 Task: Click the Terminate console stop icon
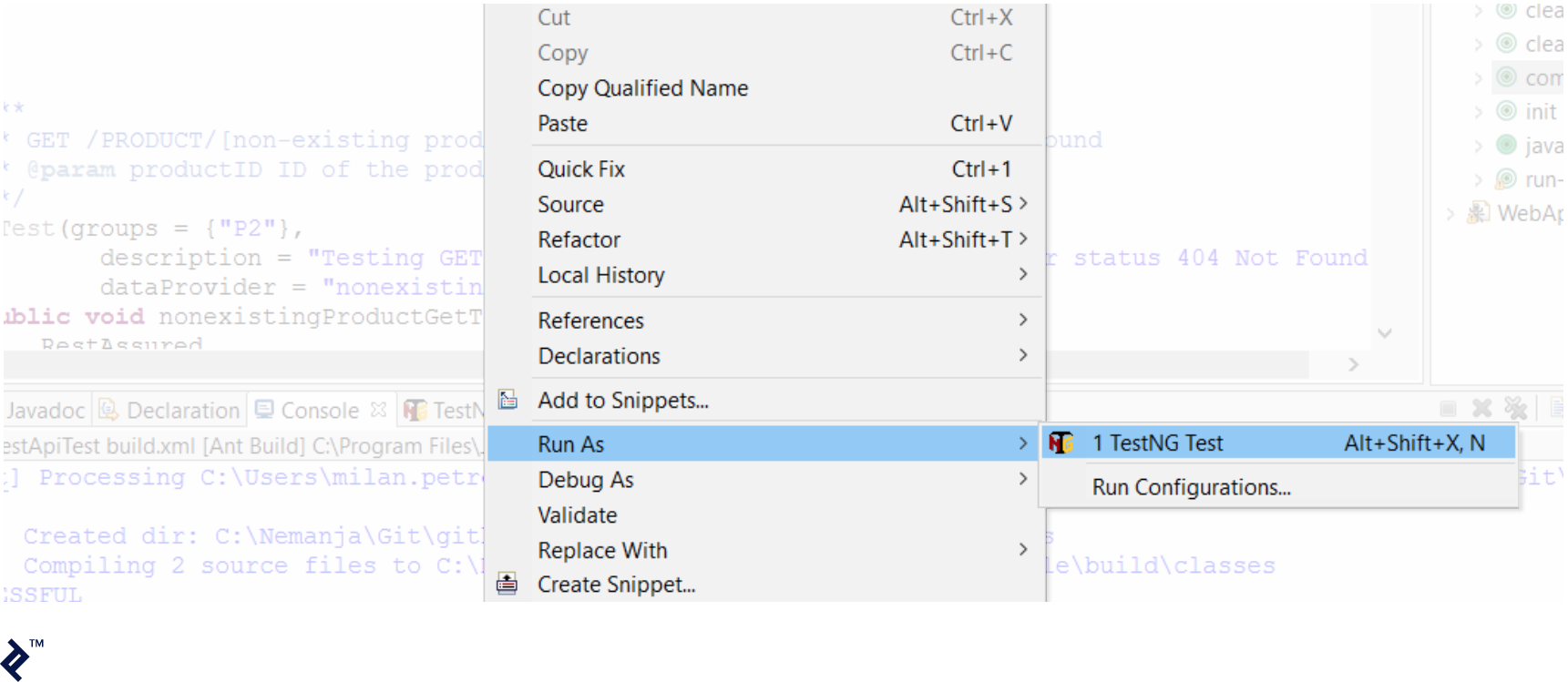pyautogui.click(x=1448, y=409)
